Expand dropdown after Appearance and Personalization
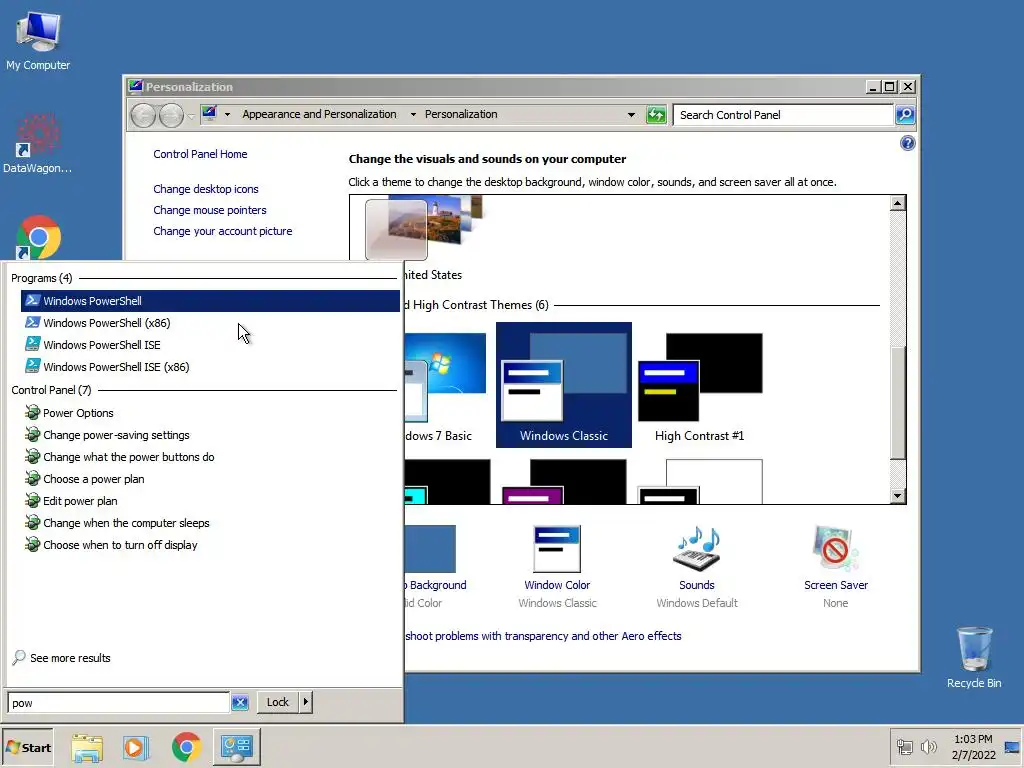1024x768 pixels. tap(413, 114)
